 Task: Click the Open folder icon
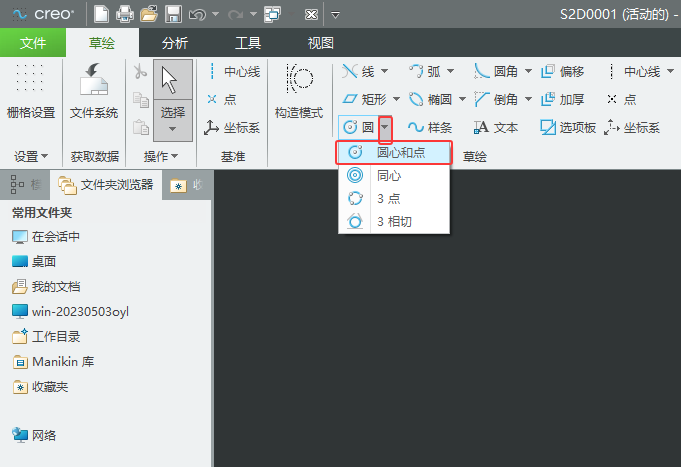(149, 14)
